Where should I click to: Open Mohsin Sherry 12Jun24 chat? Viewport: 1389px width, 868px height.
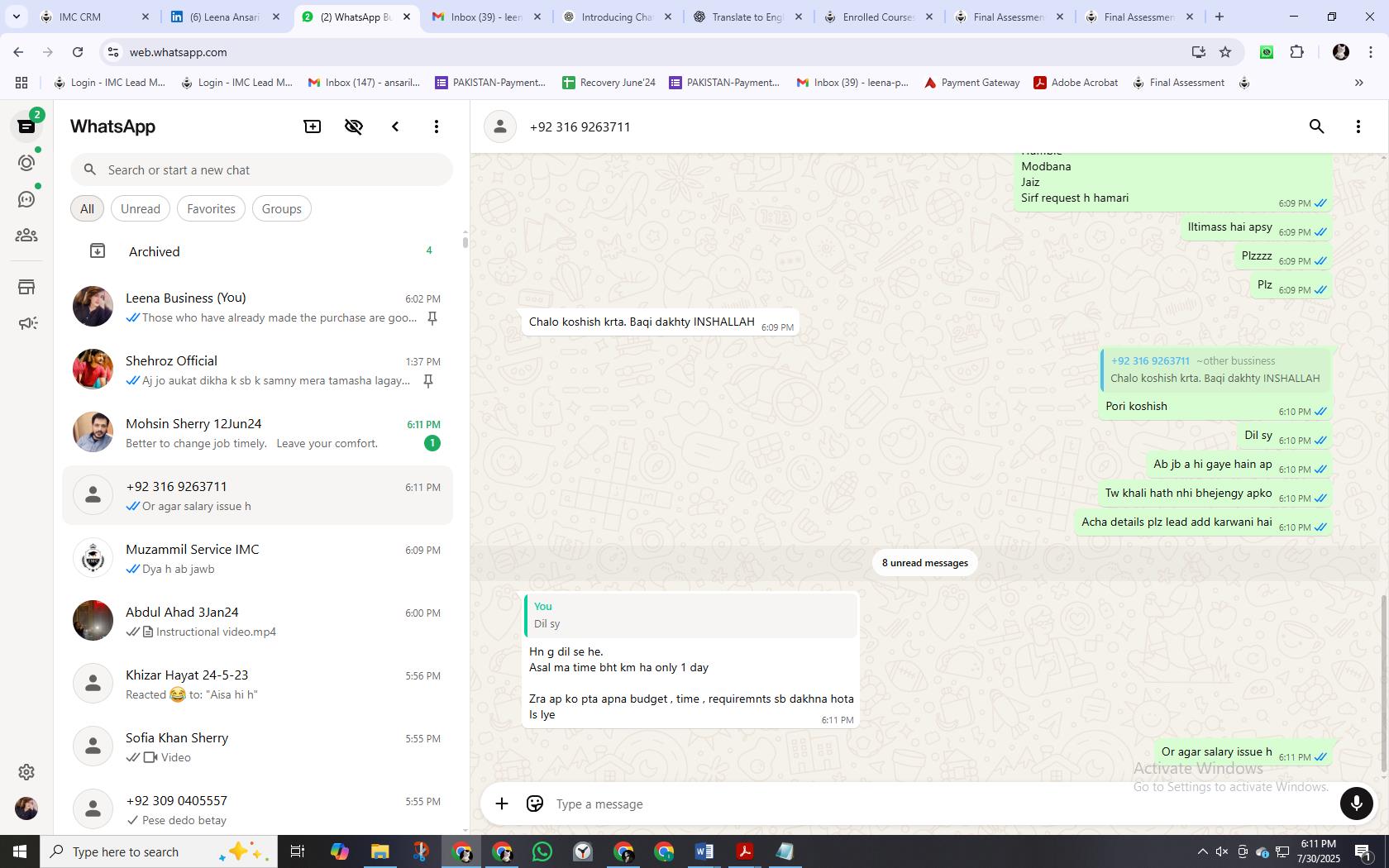pos(258,432)
